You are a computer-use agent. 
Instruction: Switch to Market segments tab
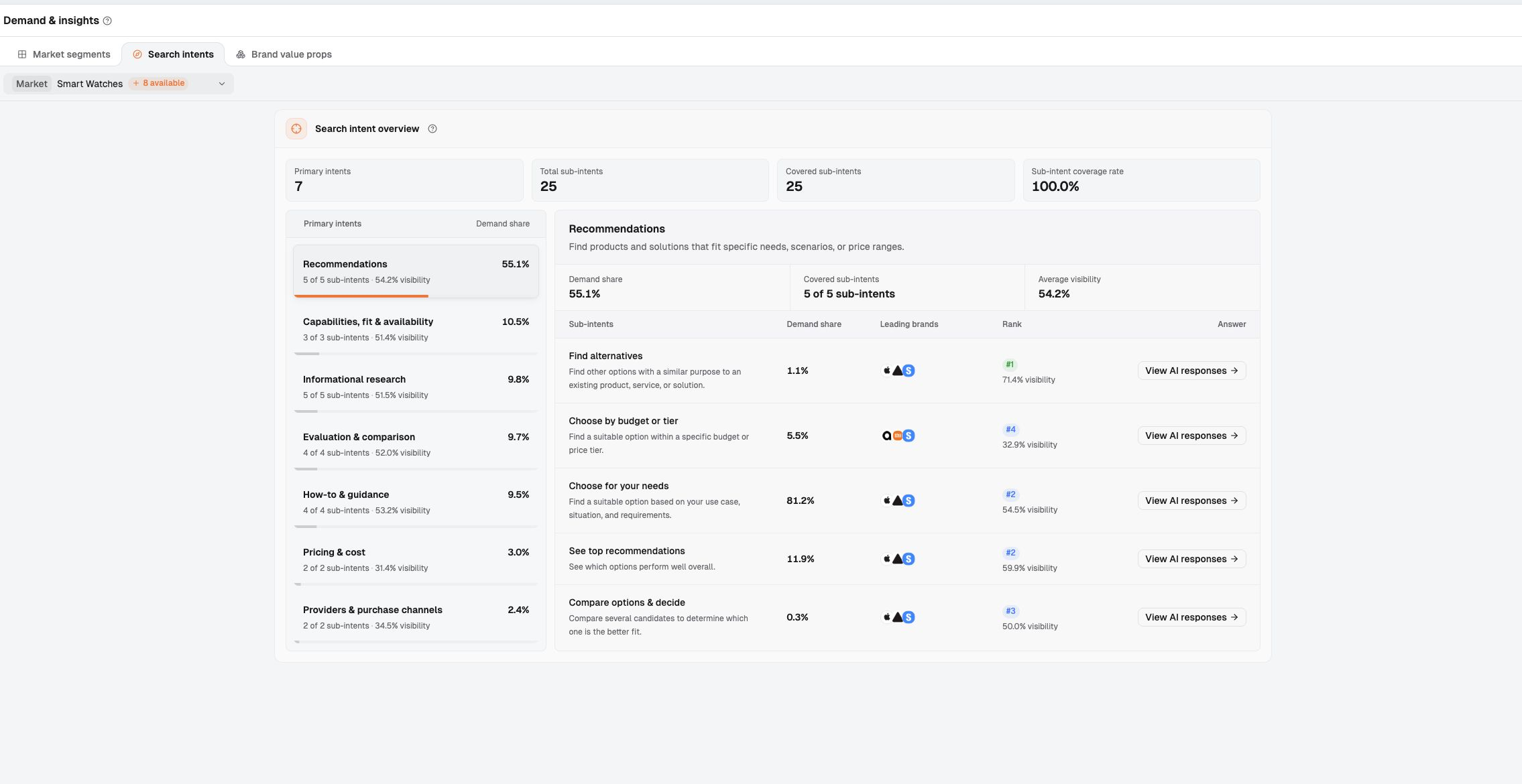[x=64, y=54]
